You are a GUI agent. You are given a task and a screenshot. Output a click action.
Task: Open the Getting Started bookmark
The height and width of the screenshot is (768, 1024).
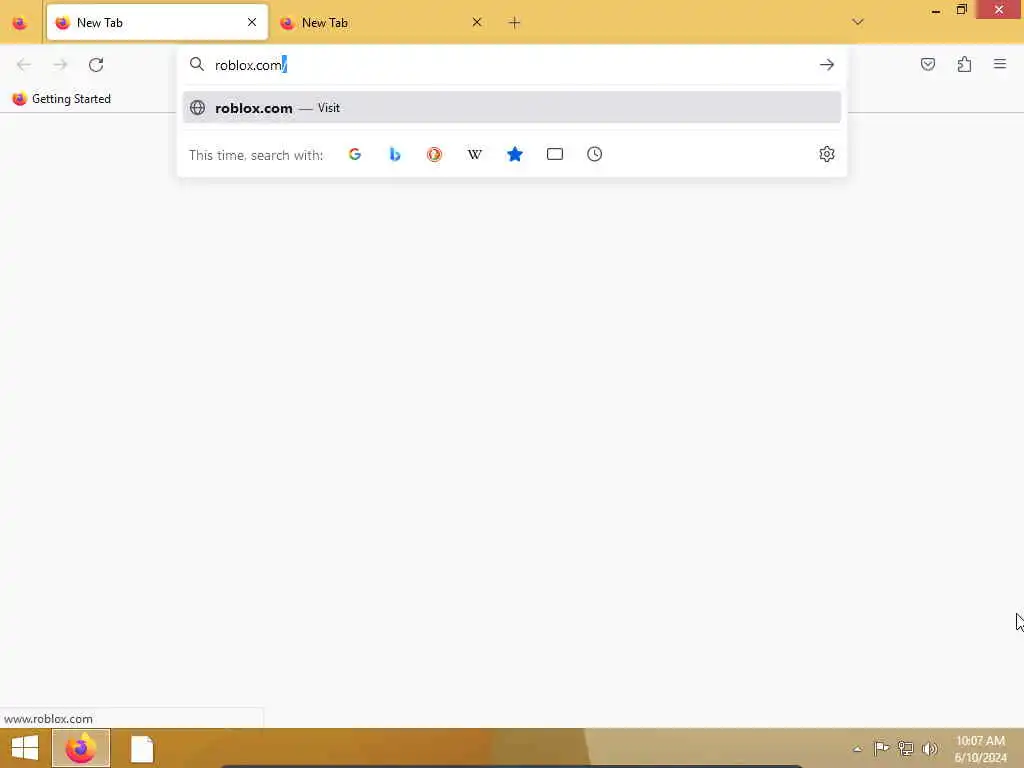point(62,99)
